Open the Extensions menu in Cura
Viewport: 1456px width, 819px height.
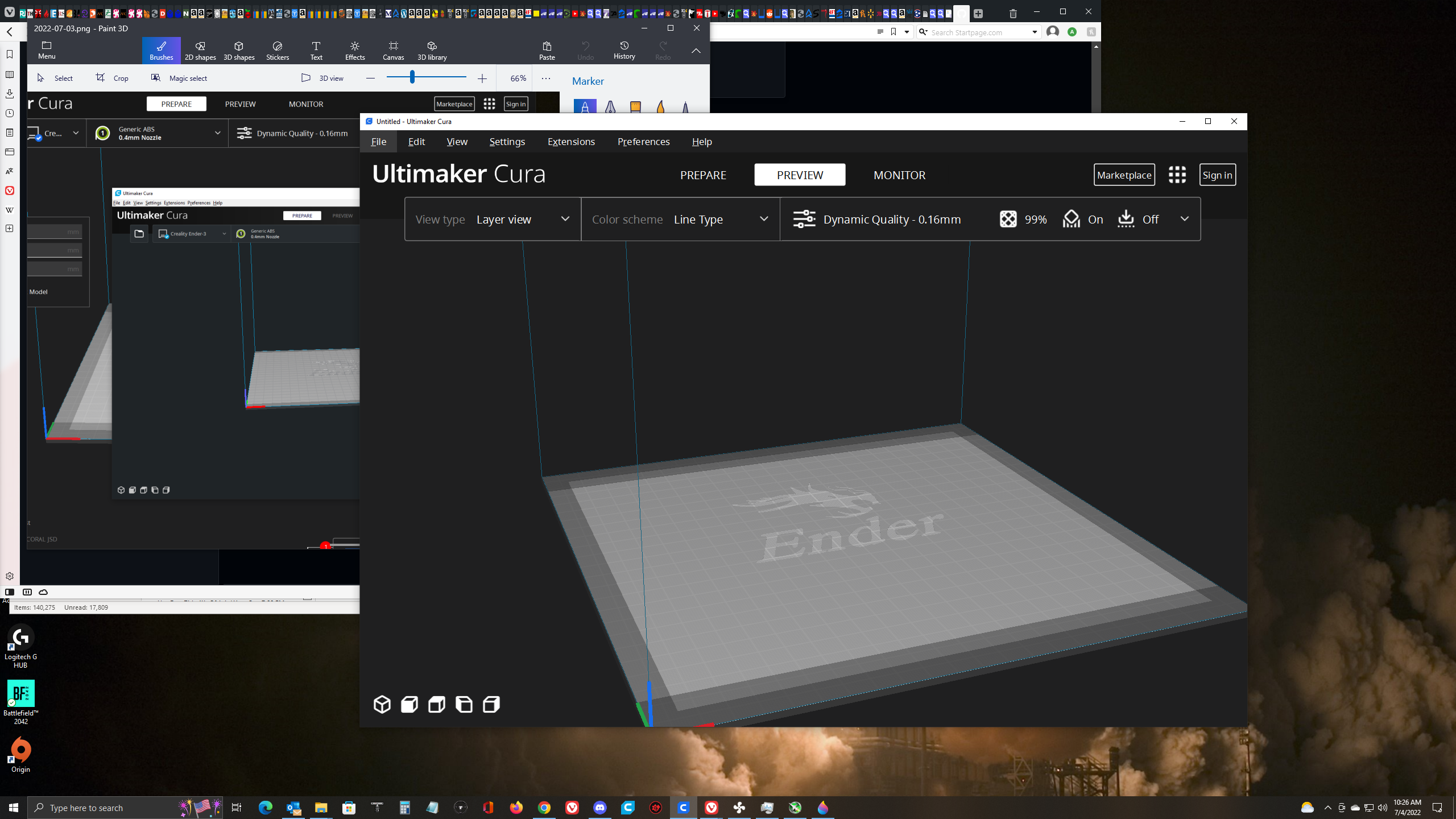[571, 142]
